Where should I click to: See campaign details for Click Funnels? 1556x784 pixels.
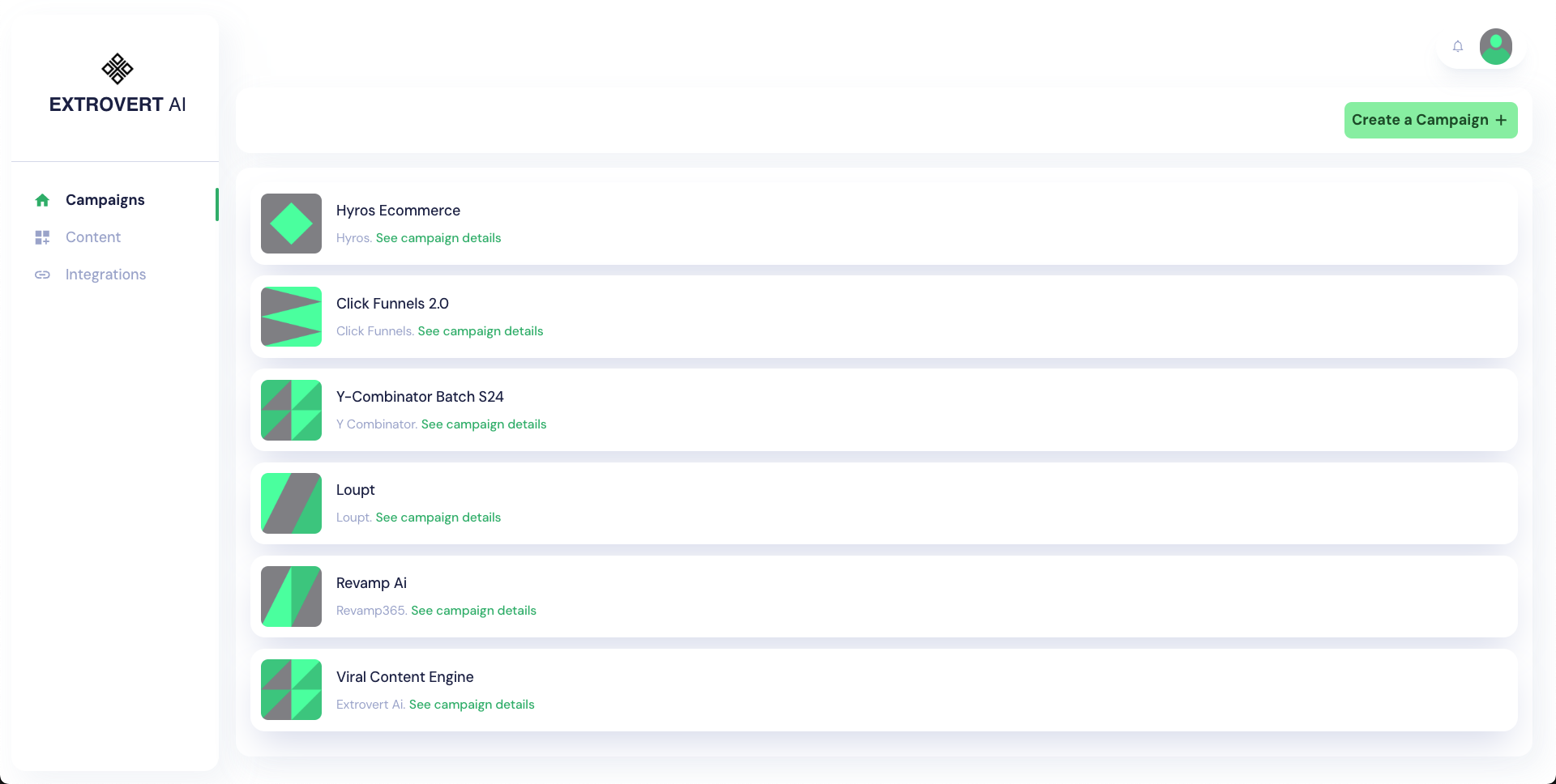(x=481, y=331)
